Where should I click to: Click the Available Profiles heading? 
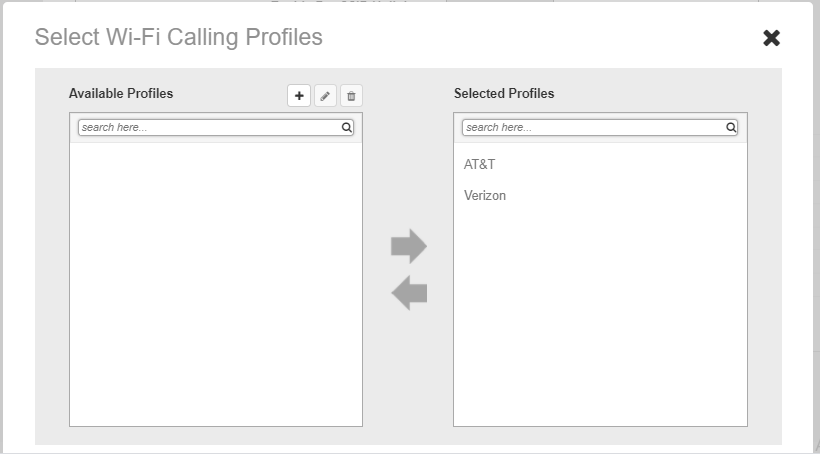(x=121, y=94)
